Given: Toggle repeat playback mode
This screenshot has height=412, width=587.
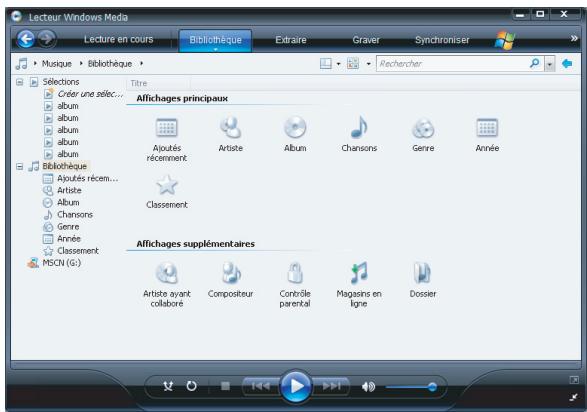Looking at the screenshot, I should [191, 386].
